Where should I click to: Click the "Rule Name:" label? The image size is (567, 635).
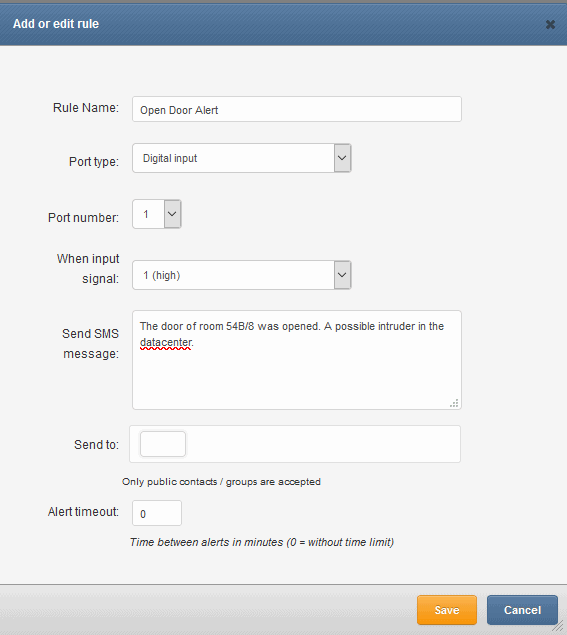point(86,108)
